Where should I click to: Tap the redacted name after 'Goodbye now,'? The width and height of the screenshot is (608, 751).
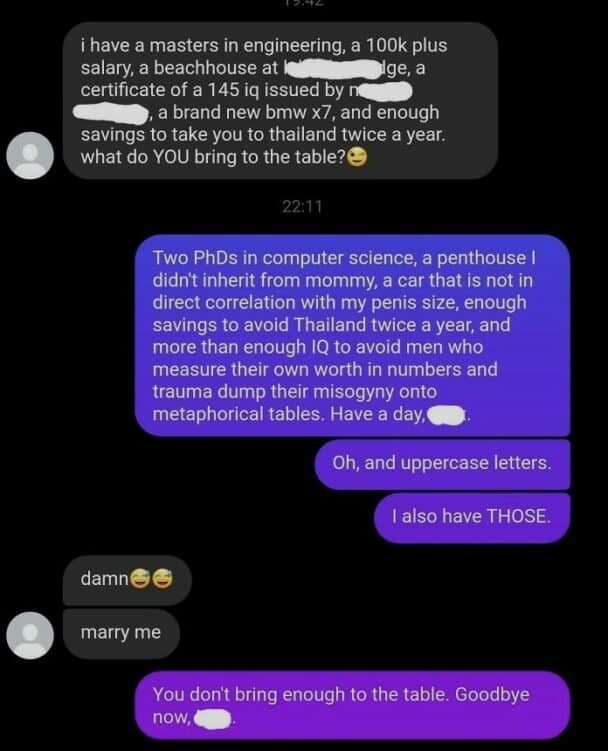(x=213, y=718)
